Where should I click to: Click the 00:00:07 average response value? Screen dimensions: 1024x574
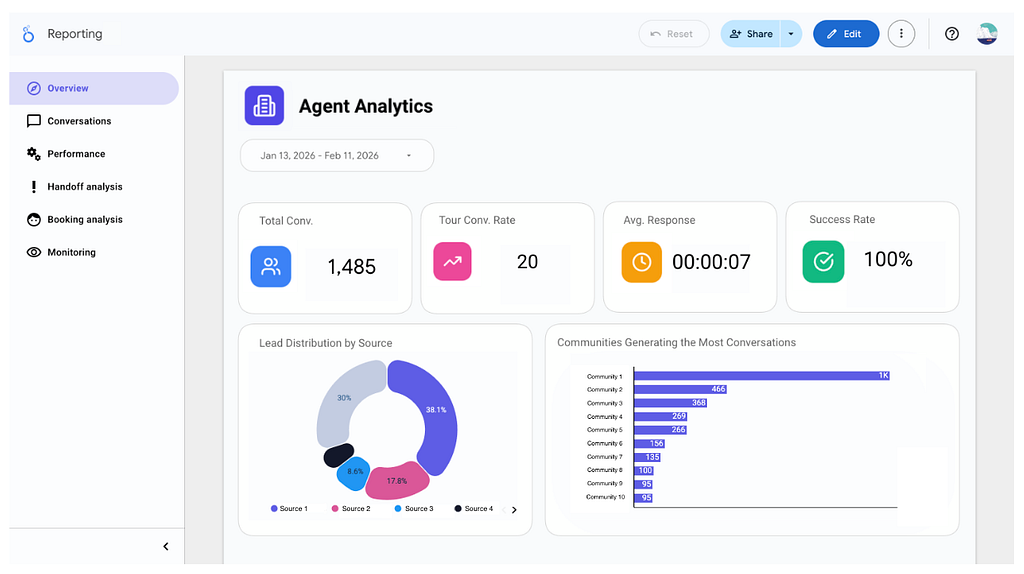[x=711, y=262]
